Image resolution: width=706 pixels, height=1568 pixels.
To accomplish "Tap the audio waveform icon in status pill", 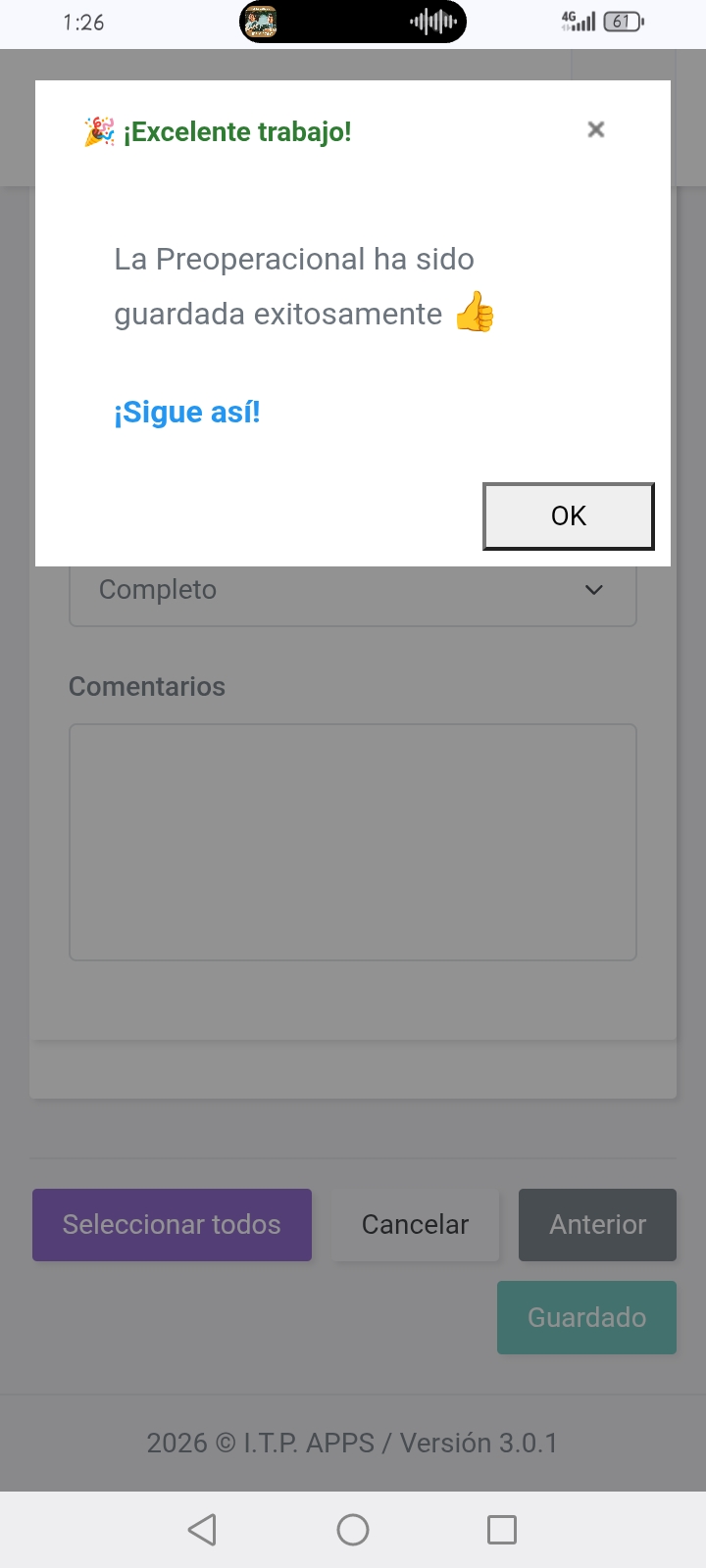I will click(x=433, y=22).
